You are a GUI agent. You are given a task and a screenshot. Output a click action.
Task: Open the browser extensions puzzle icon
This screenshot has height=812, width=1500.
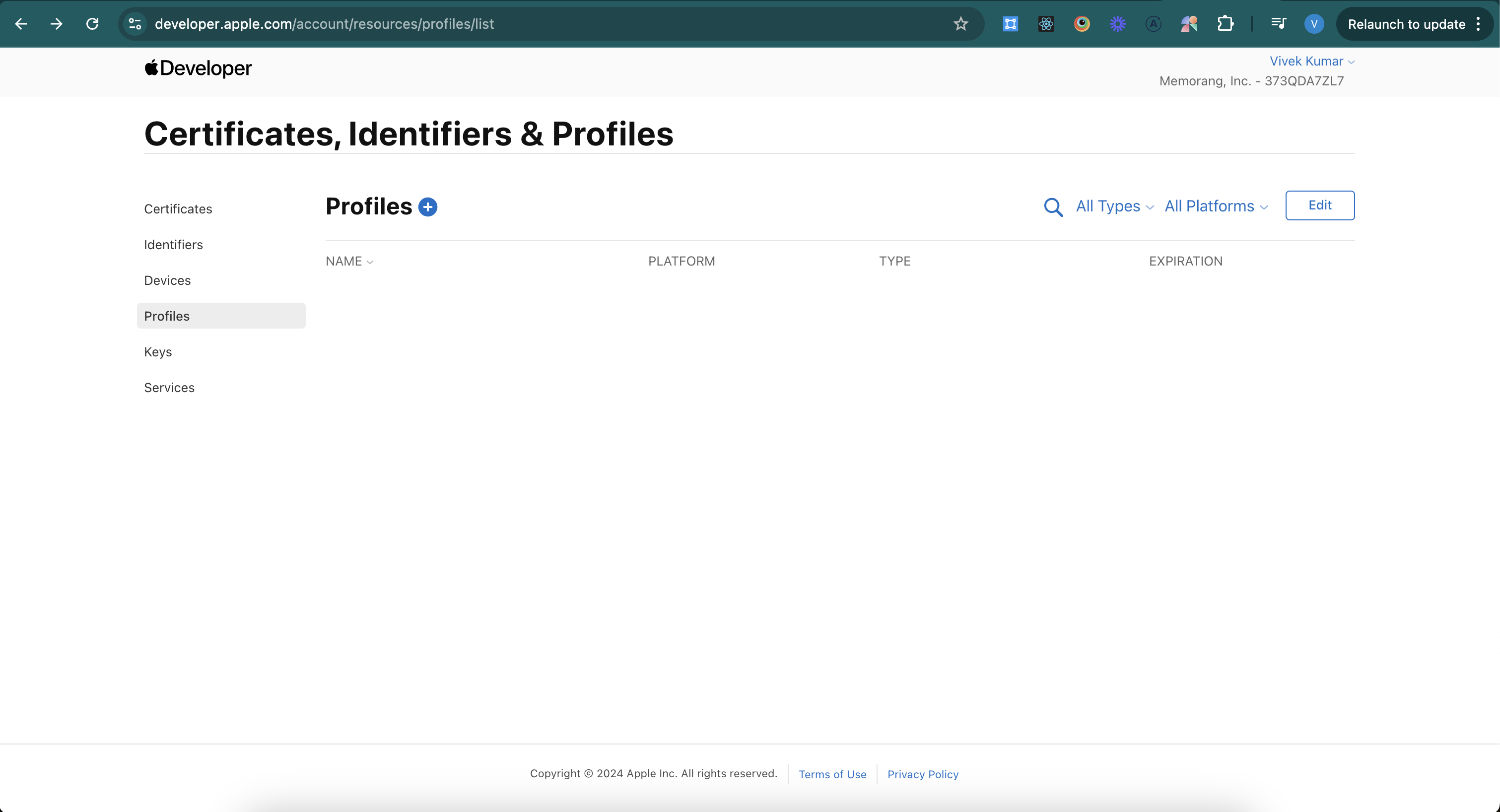(x=1225, y=24)
